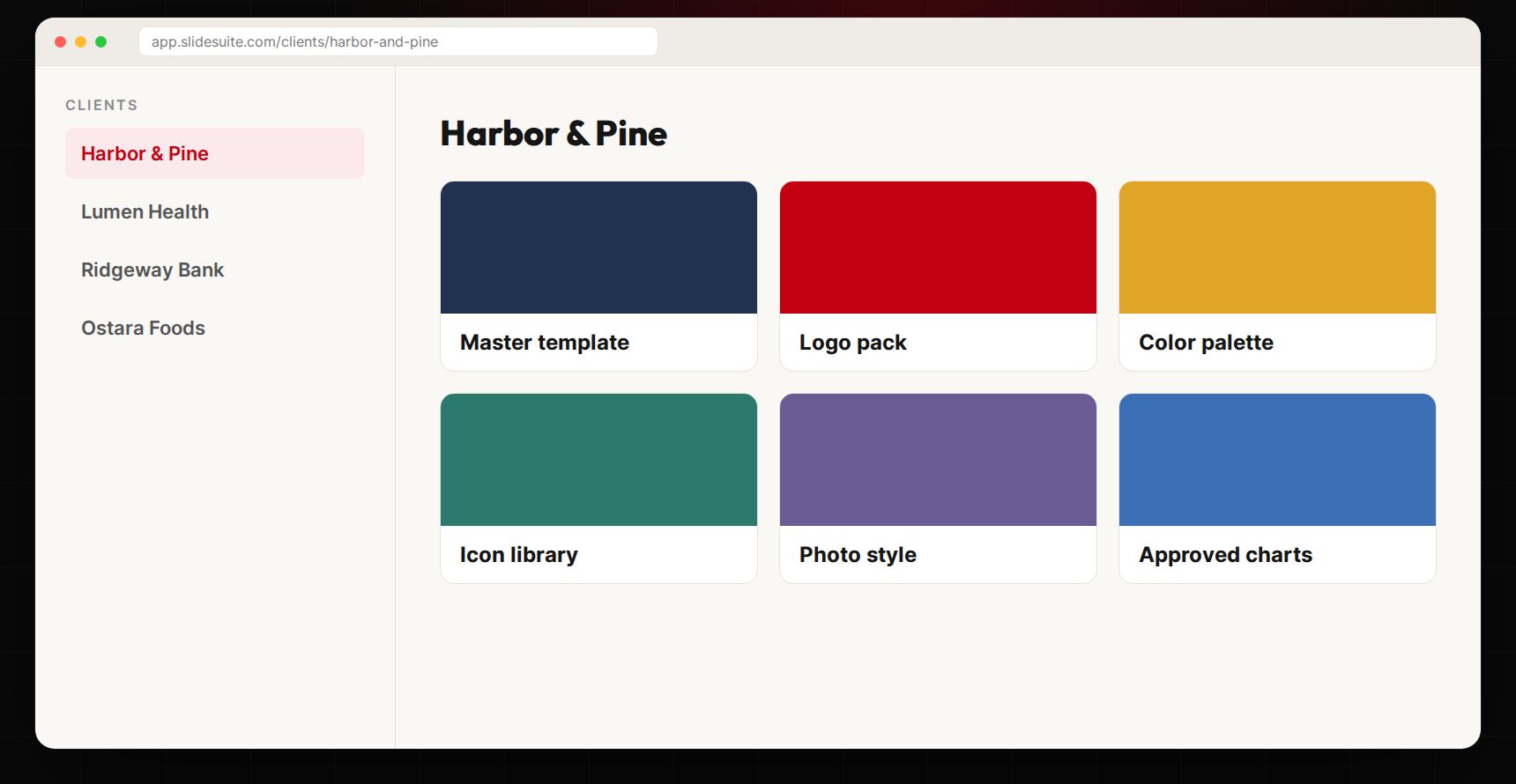Click the Harbor & Pine page heading
The width and height of the screenshot is (1516, 784).
click(554, 134)
